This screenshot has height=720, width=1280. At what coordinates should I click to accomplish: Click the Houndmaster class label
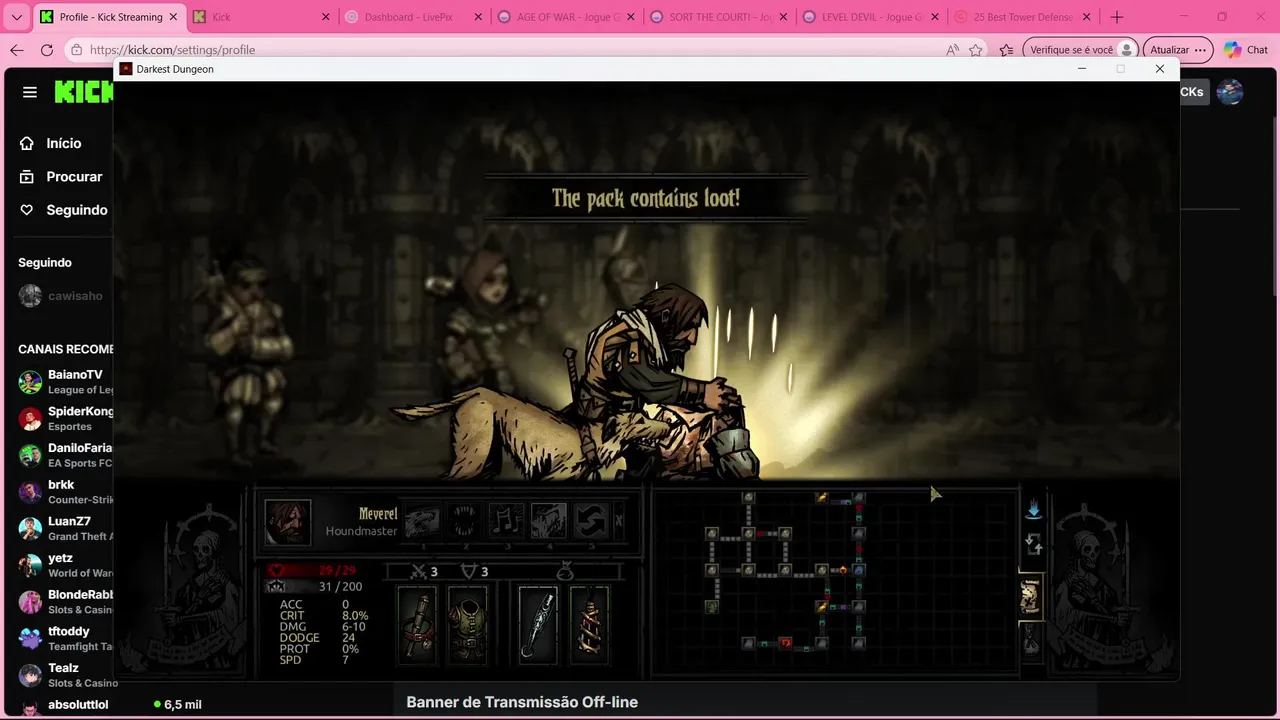tap(361, 531)
